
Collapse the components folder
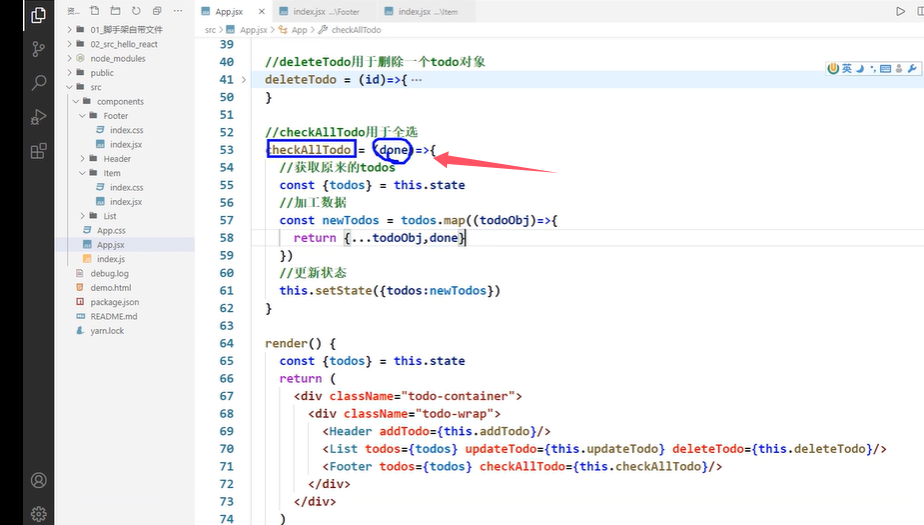120,101
